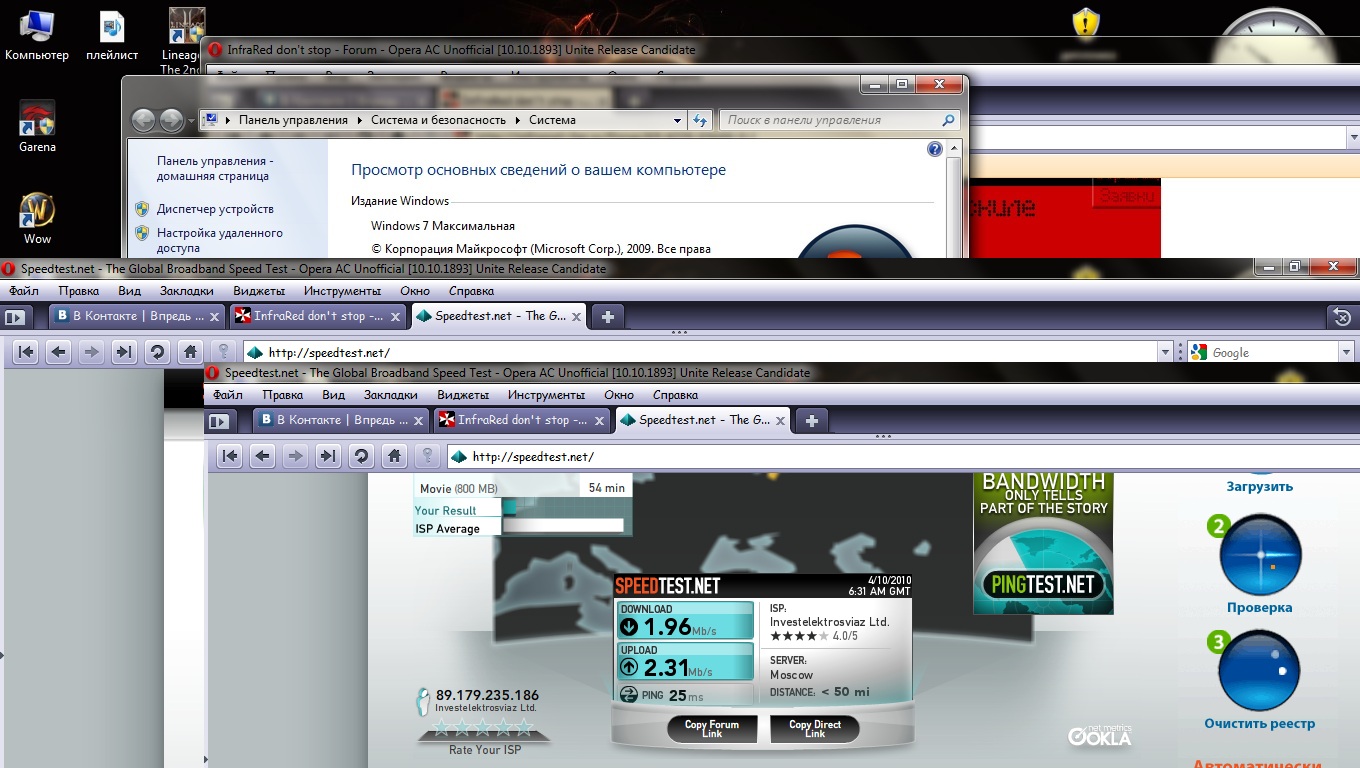Go Home in rear Opera window
Screen dimensions: 1360x768
click(x=189, y=352)
